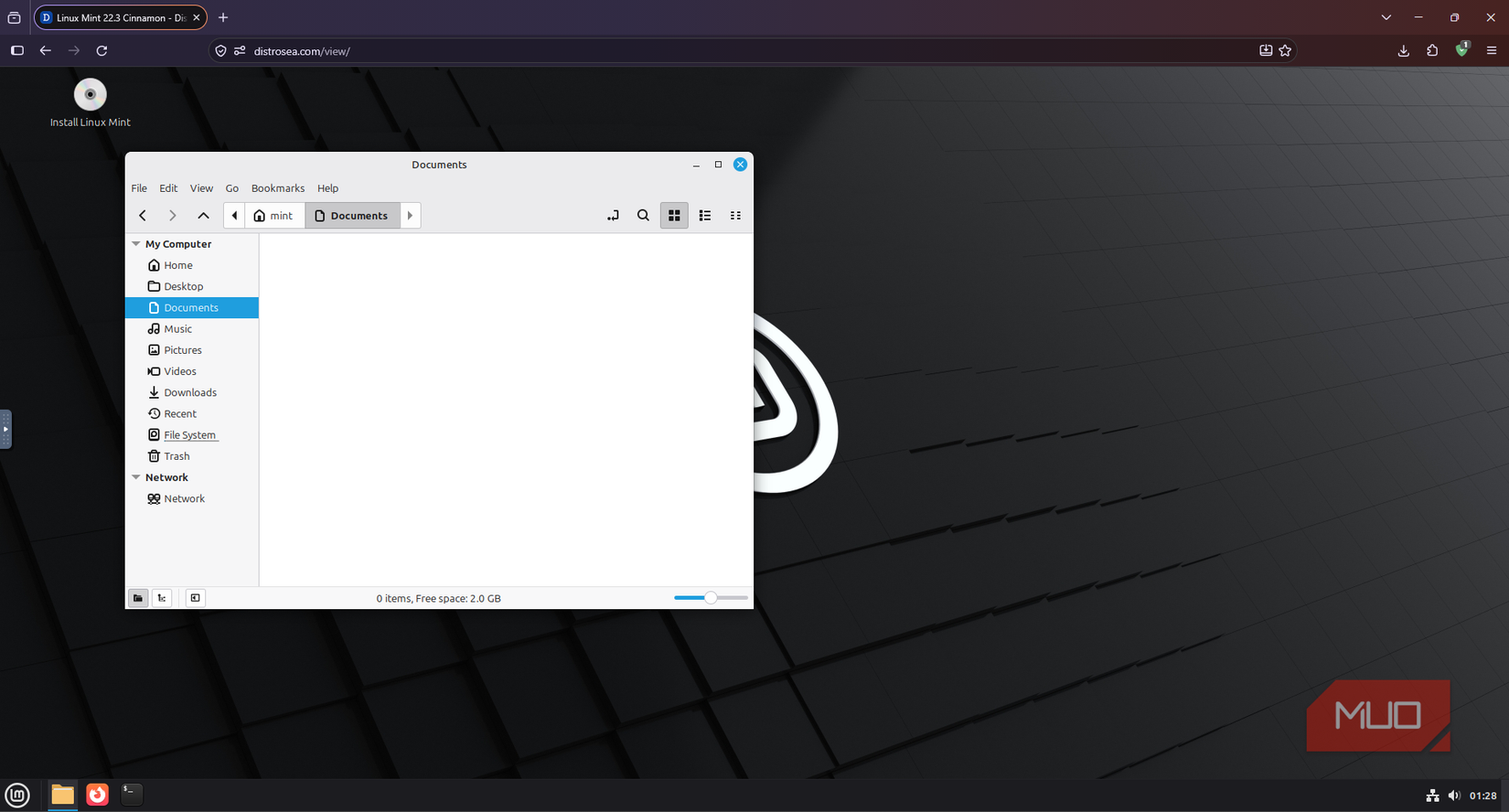The width and height of the screenshot is (1509, 812).
Task: Go back in Nemo file manager
Action: (x=143, y=216)
